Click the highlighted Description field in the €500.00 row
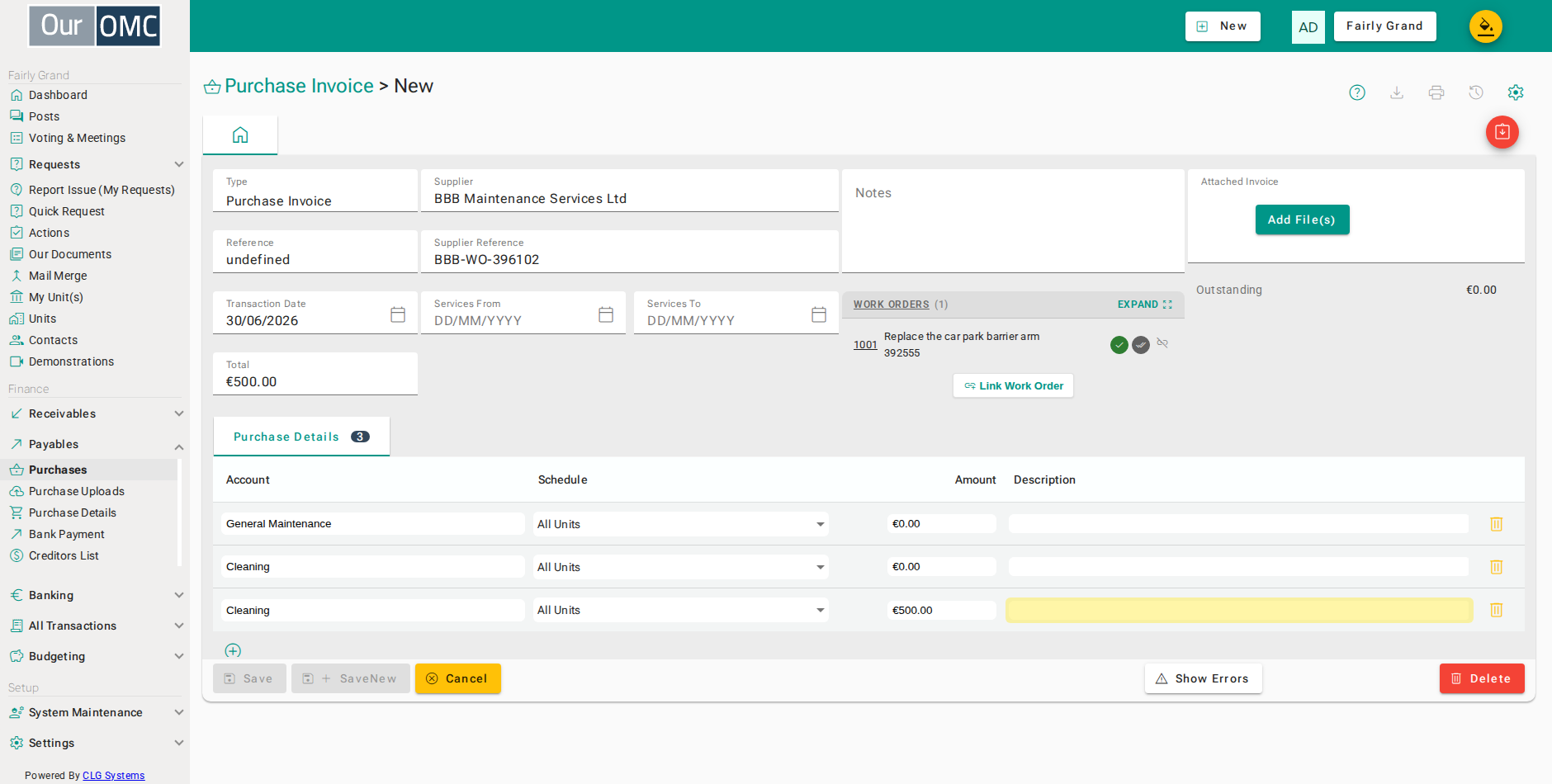Viewport: 1552px width, 784px height. tap(1239, 610)
